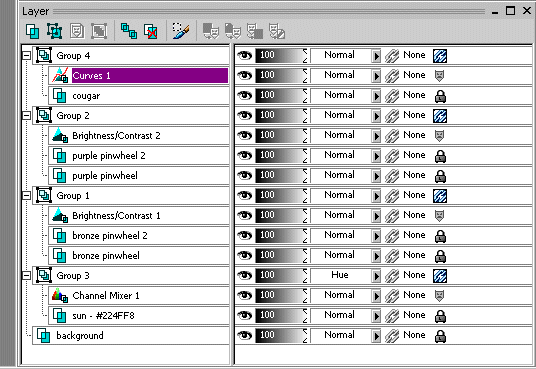536x369 pixels.
Task: Click Brightness/Contrast 1 layer icon
Action: (x=60, y=215)
